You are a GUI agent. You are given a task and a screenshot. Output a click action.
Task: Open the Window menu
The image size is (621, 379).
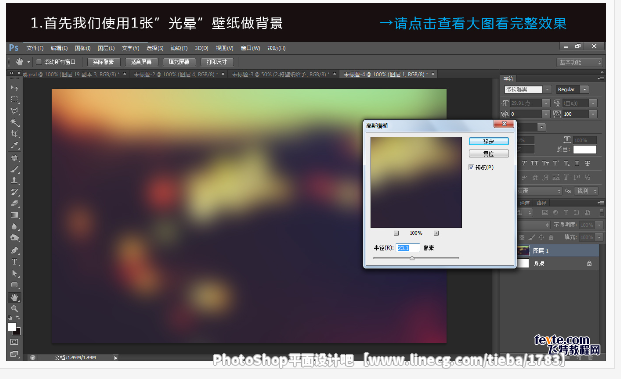coord(250,48)
